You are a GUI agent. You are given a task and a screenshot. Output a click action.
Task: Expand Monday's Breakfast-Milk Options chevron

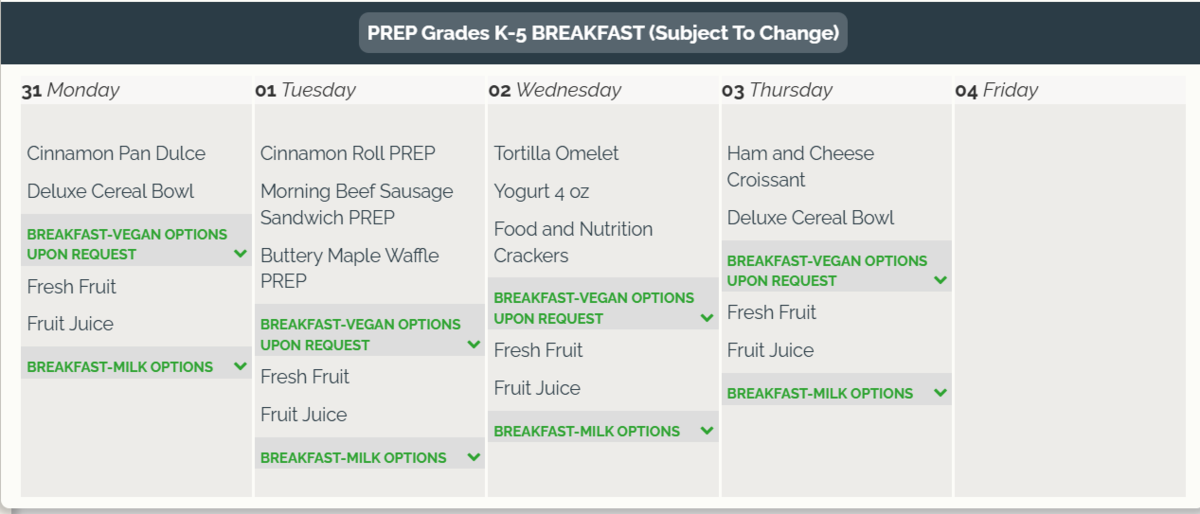coord(240,366)
